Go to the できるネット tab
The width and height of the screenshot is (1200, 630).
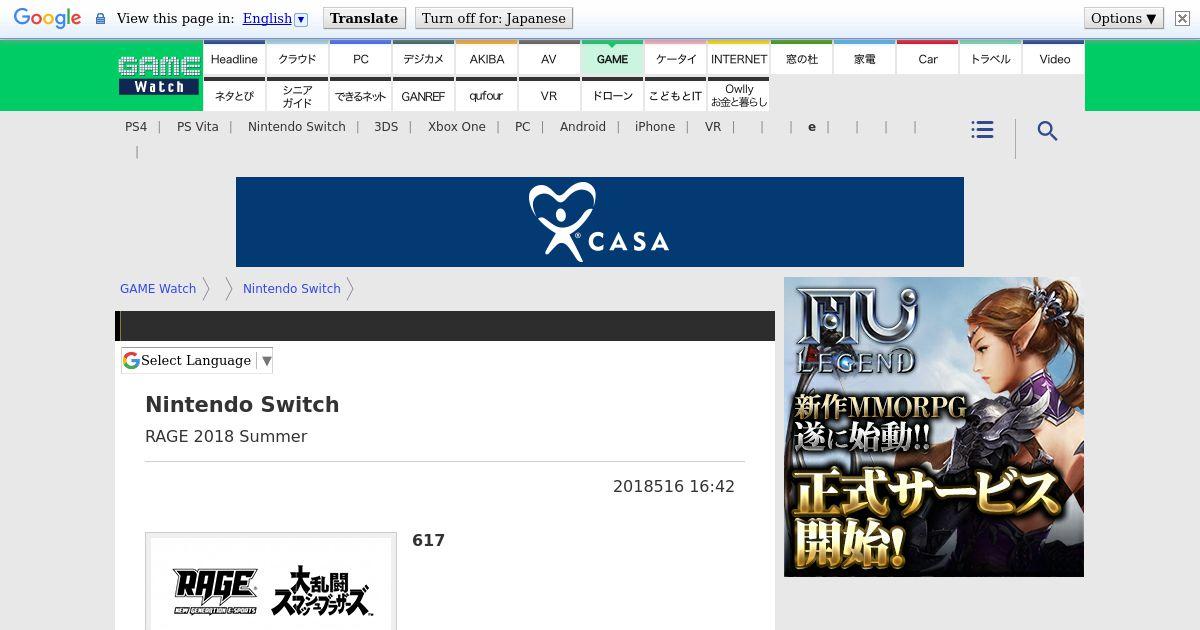tap(361, 95)
